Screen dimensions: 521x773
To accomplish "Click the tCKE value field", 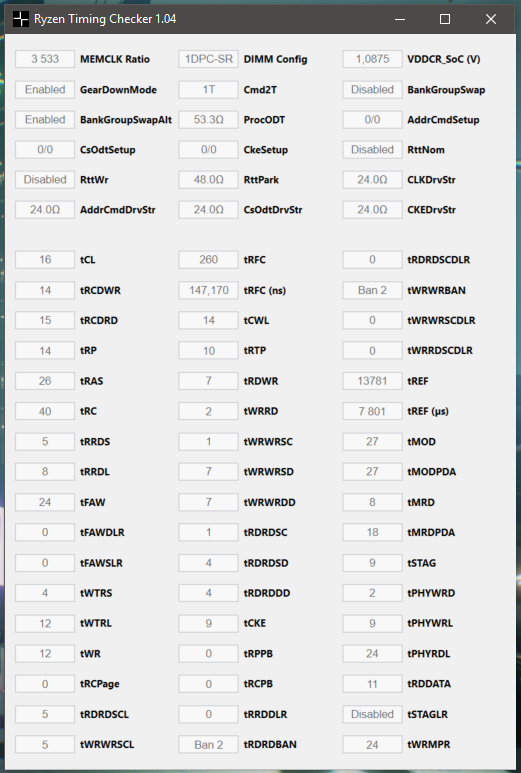I will pyautogui.click(x=208, y=624).
